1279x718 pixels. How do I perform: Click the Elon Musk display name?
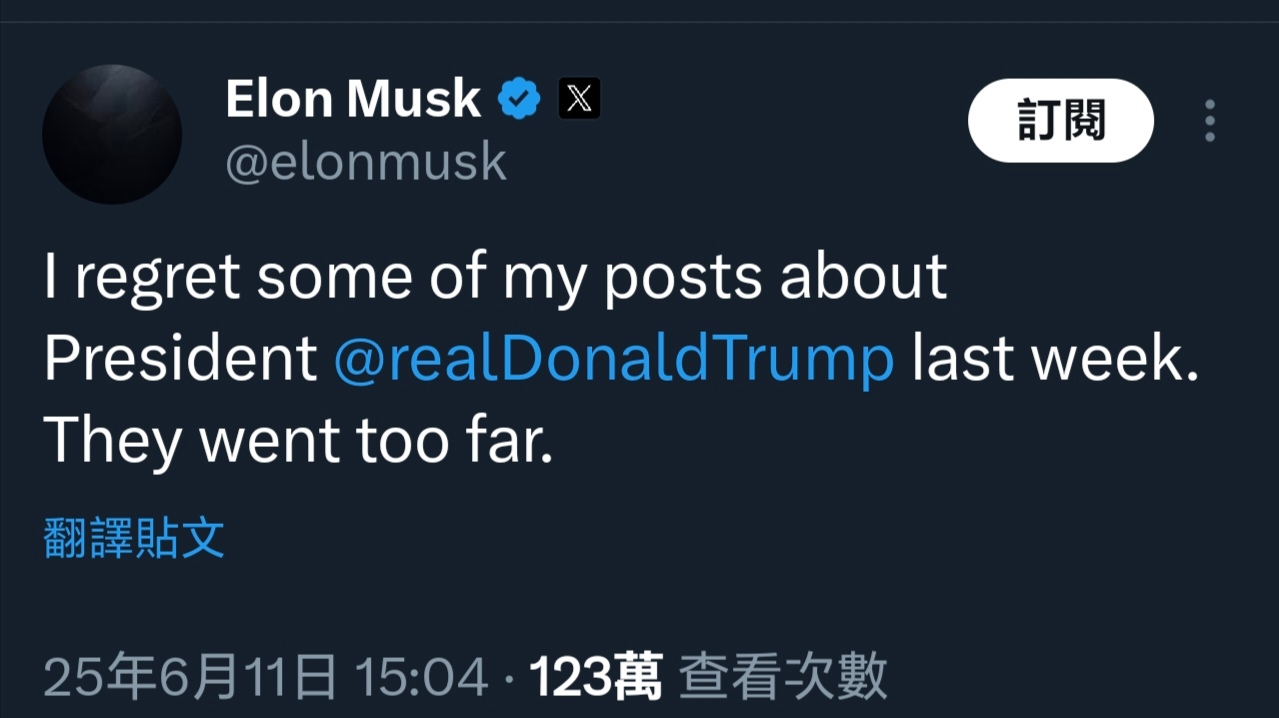coord(353,99)
